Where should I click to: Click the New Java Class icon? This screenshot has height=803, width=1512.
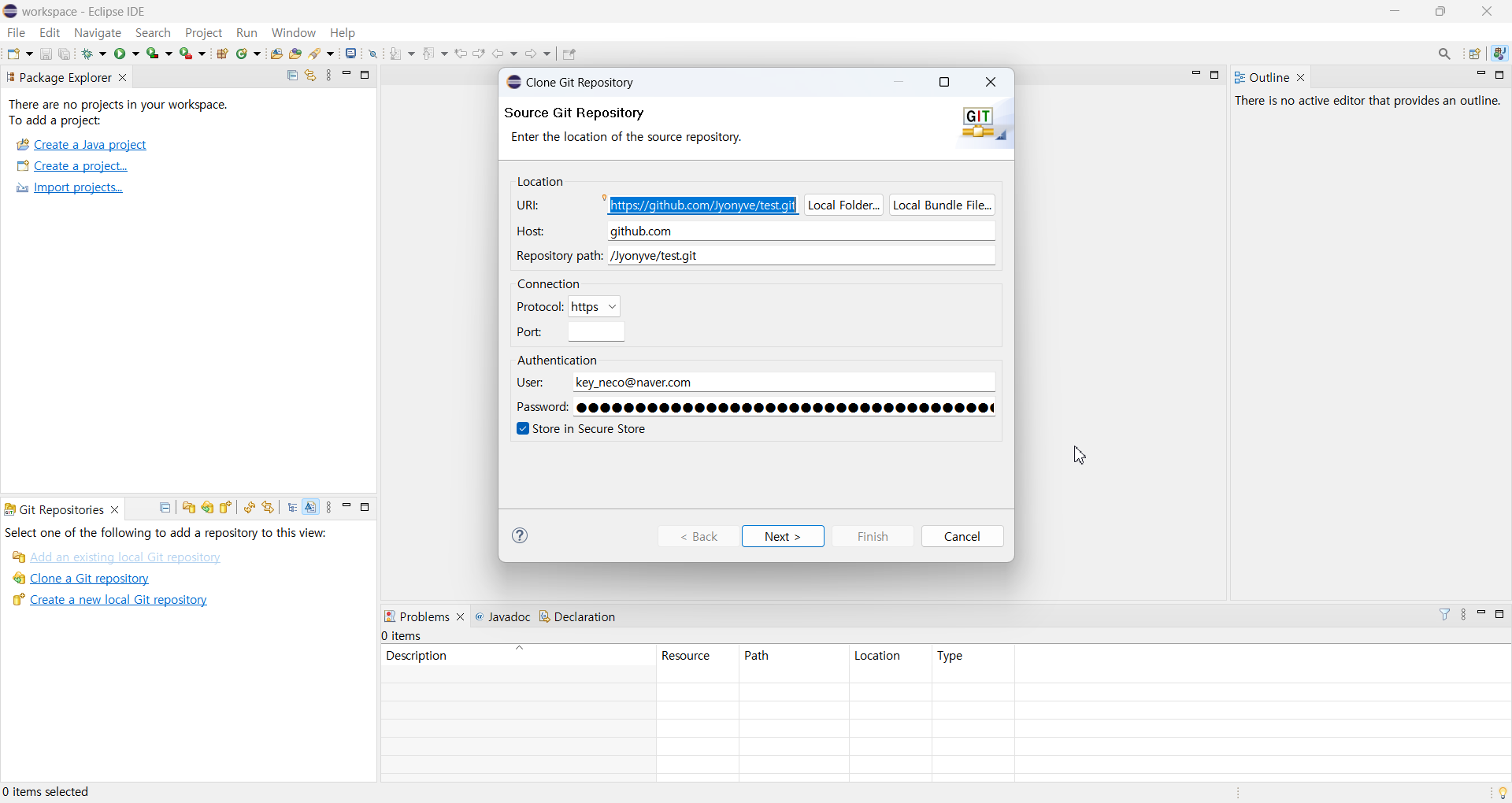(x=243, y=54)
